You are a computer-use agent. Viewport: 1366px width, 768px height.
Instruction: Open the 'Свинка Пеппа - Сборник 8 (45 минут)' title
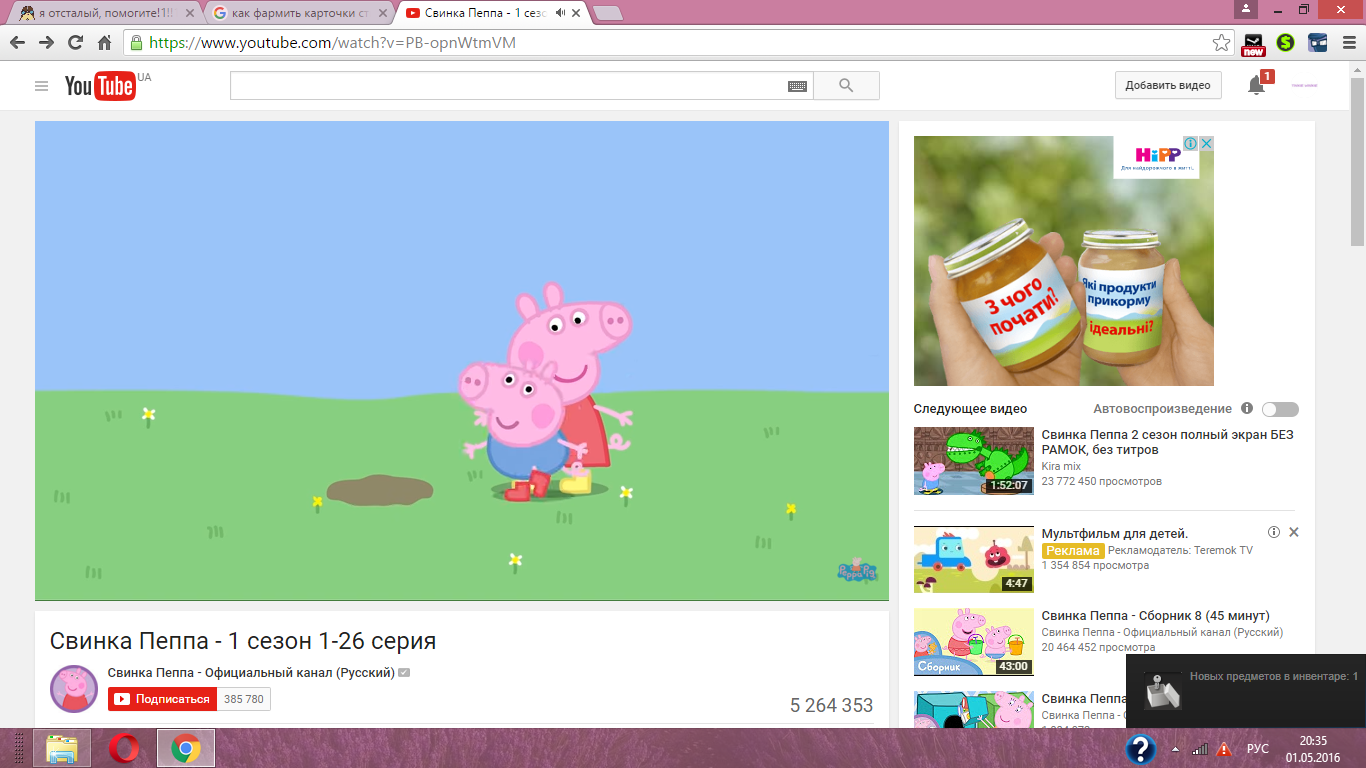(x=1156, y=616)
